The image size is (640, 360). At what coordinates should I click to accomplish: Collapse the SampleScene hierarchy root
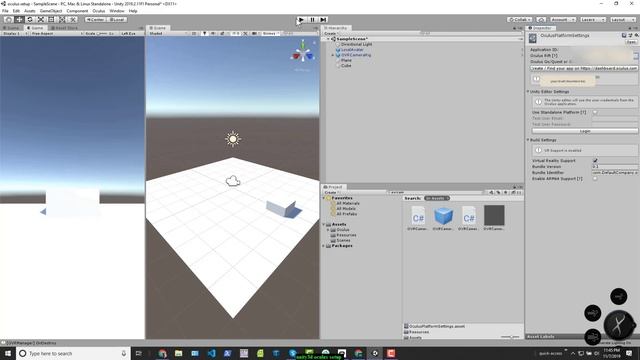pyautogui.click(x=328, y=39)
